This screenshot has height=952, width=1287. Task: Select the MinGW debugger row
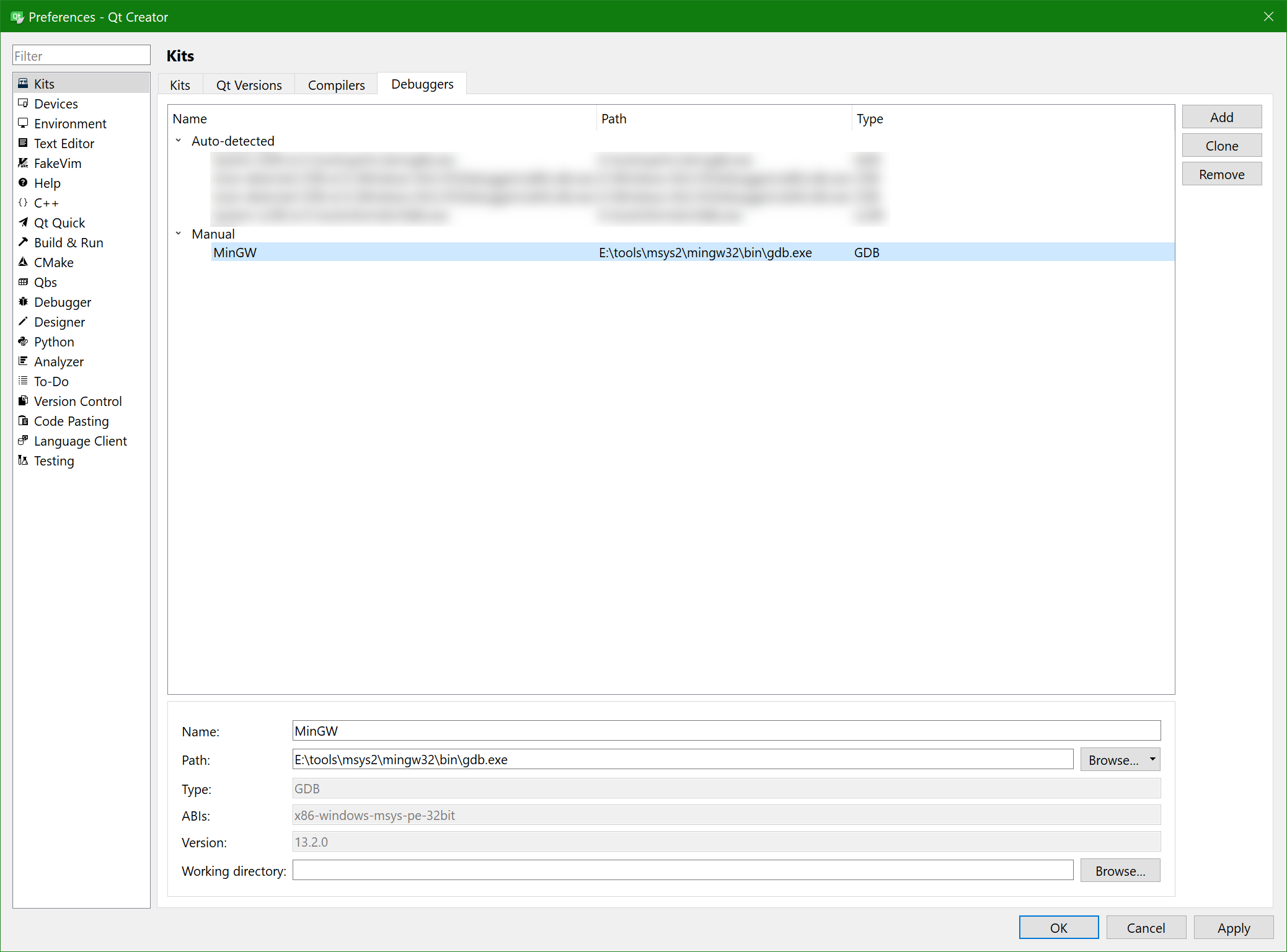point(692,252)
